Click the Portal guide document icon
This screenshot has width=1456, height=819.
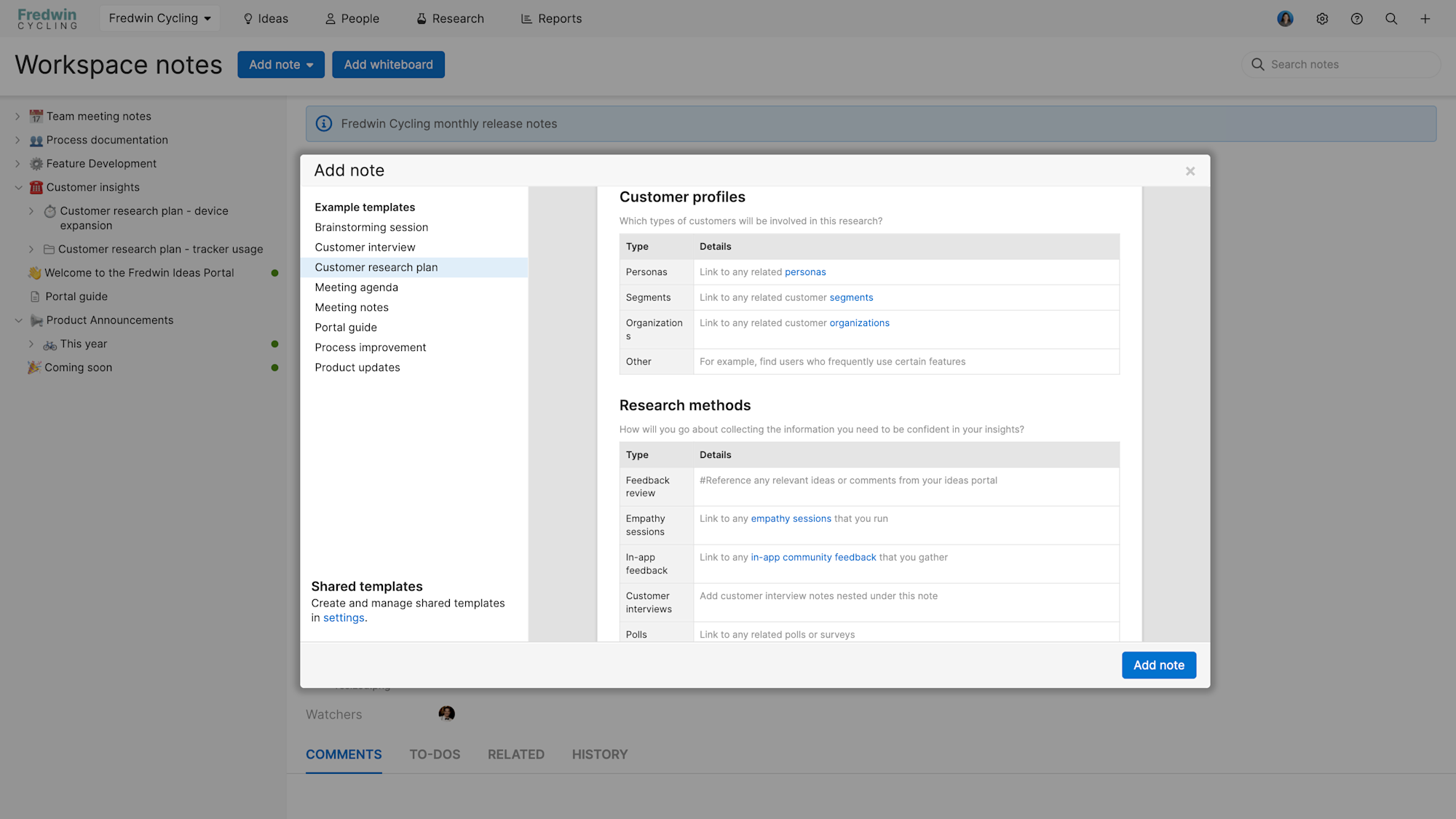(x=35, y=296)
